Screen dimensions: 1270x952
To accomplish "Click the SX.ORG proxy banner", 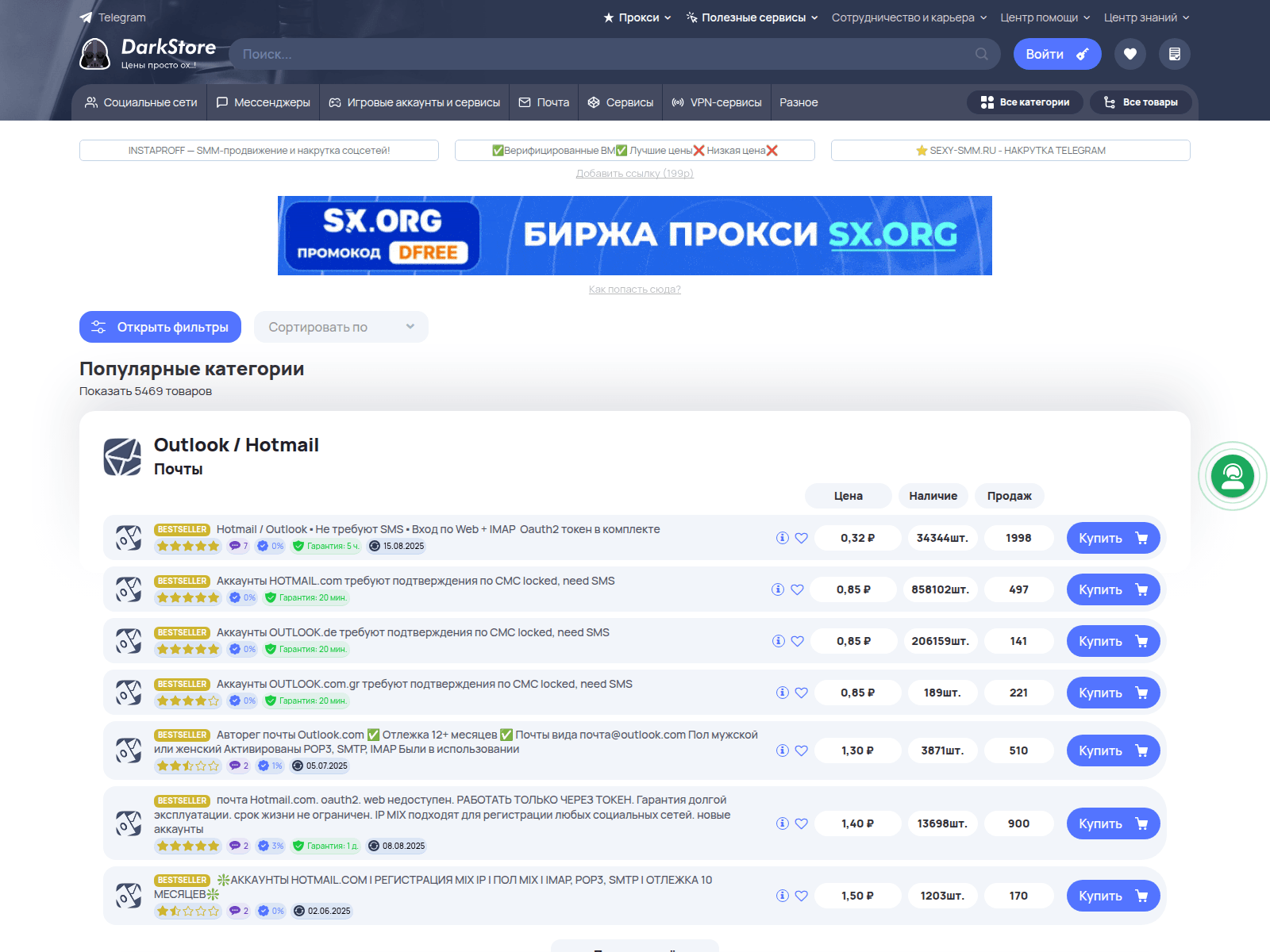I will coord(635,236).
